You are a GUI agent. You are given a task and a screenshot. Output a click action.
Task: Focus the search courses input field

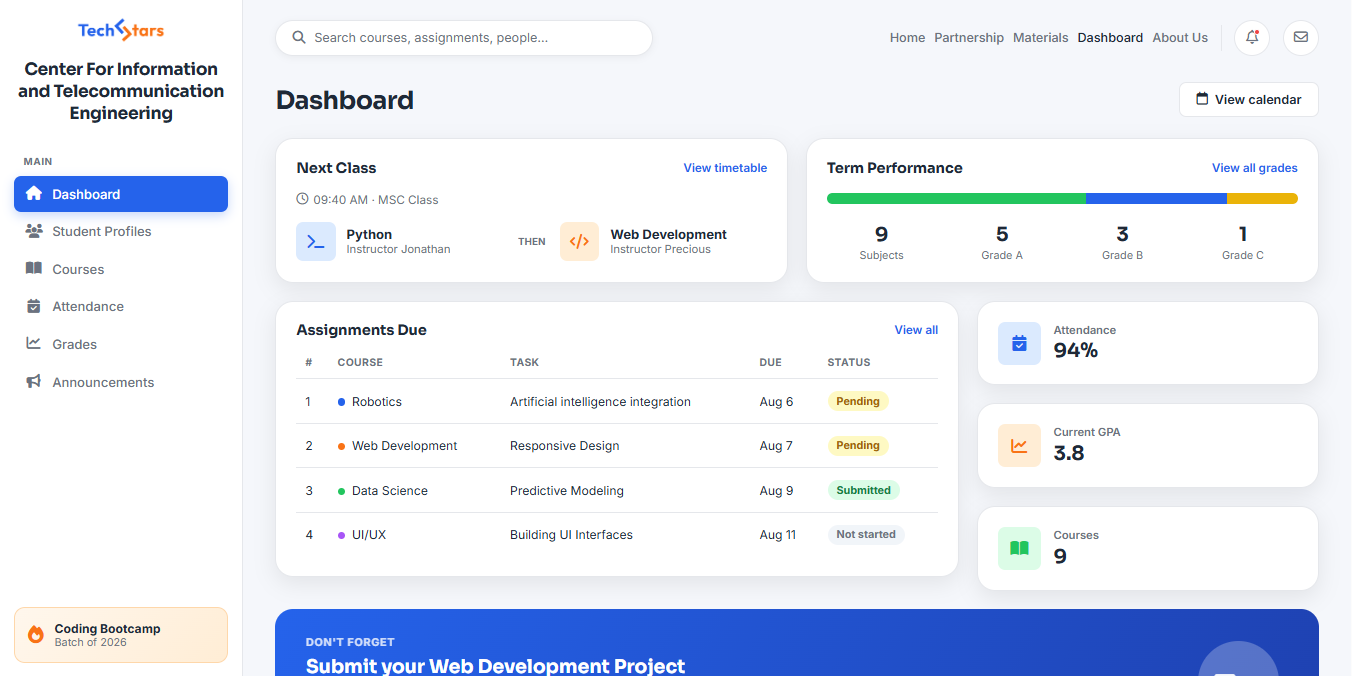coord(464,38)
